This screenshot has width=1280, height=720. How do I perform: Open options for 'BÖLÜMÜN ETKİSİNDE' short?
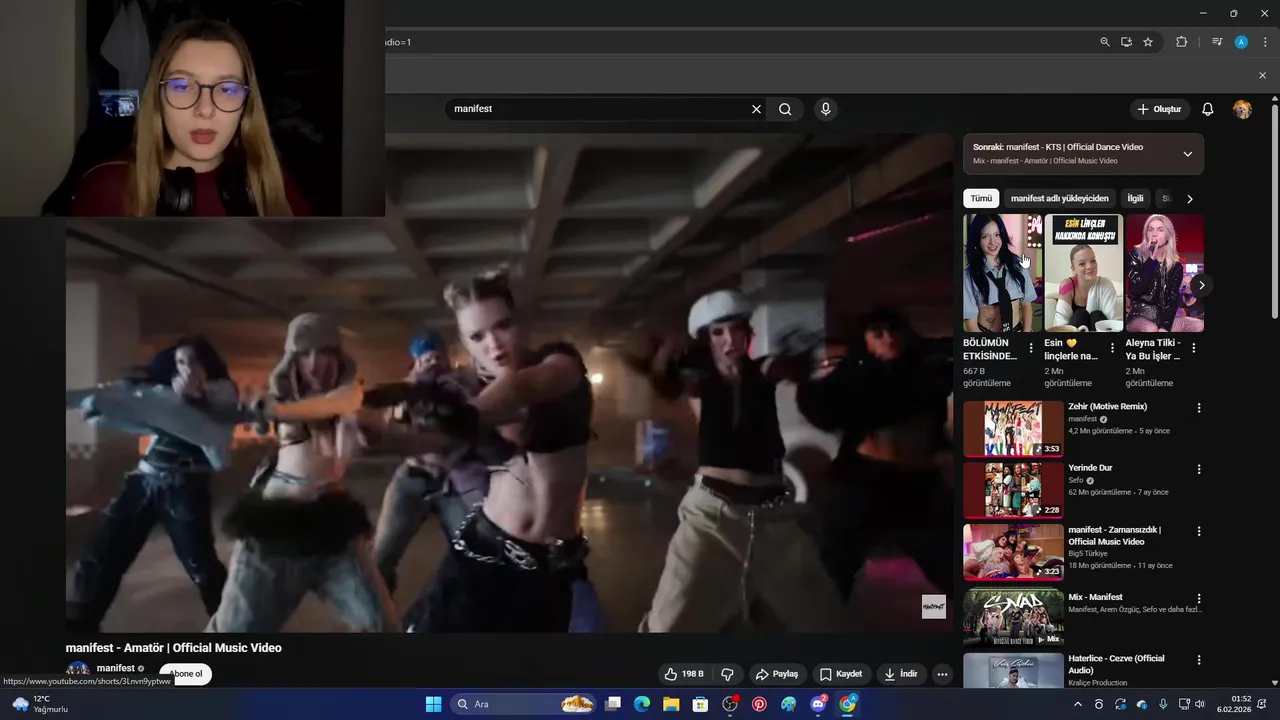tap(1031, 348)
